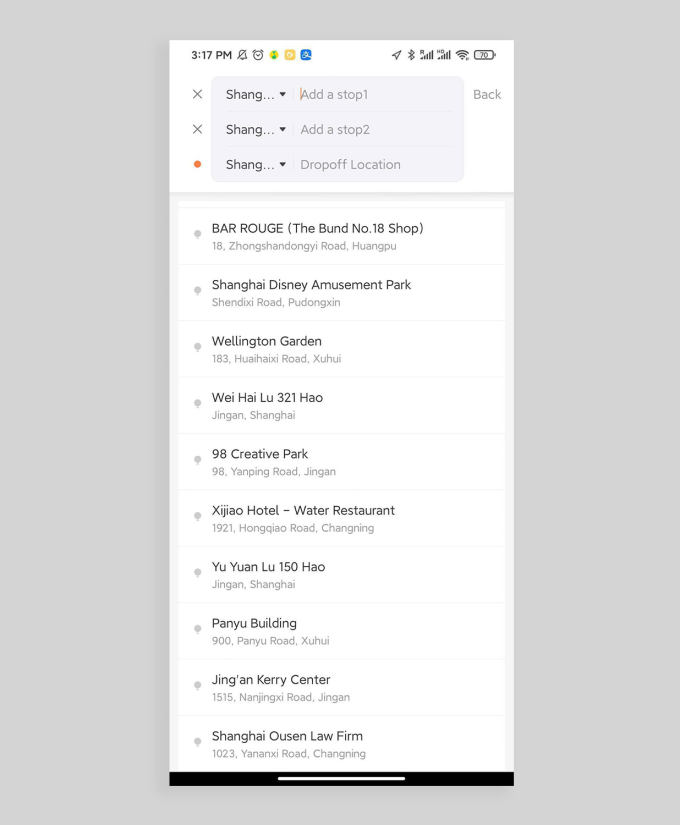
Task: Remove stop2 with its X icon
Action: (x=197, y=129)
